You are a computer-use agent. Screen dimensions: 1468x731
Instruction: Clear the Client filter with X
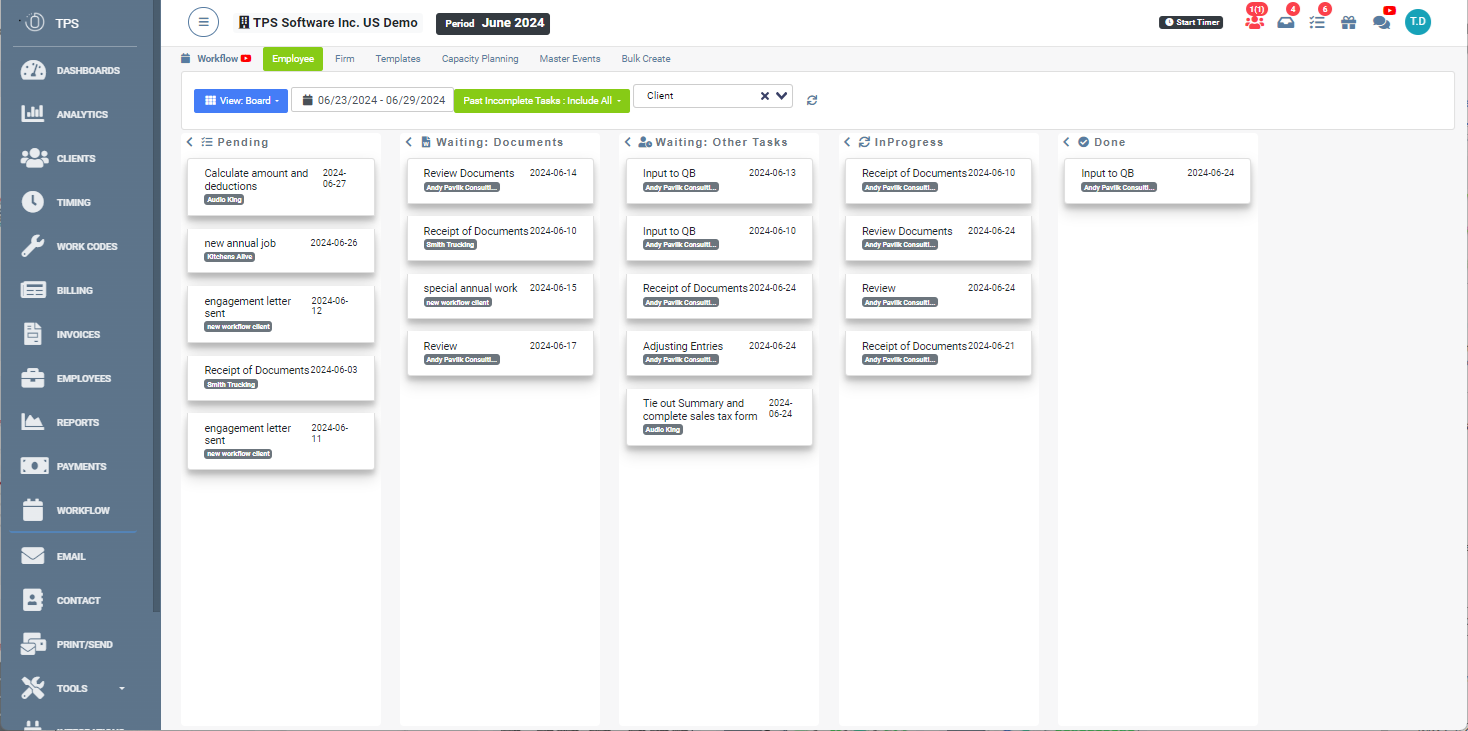[x=765, y=96]
